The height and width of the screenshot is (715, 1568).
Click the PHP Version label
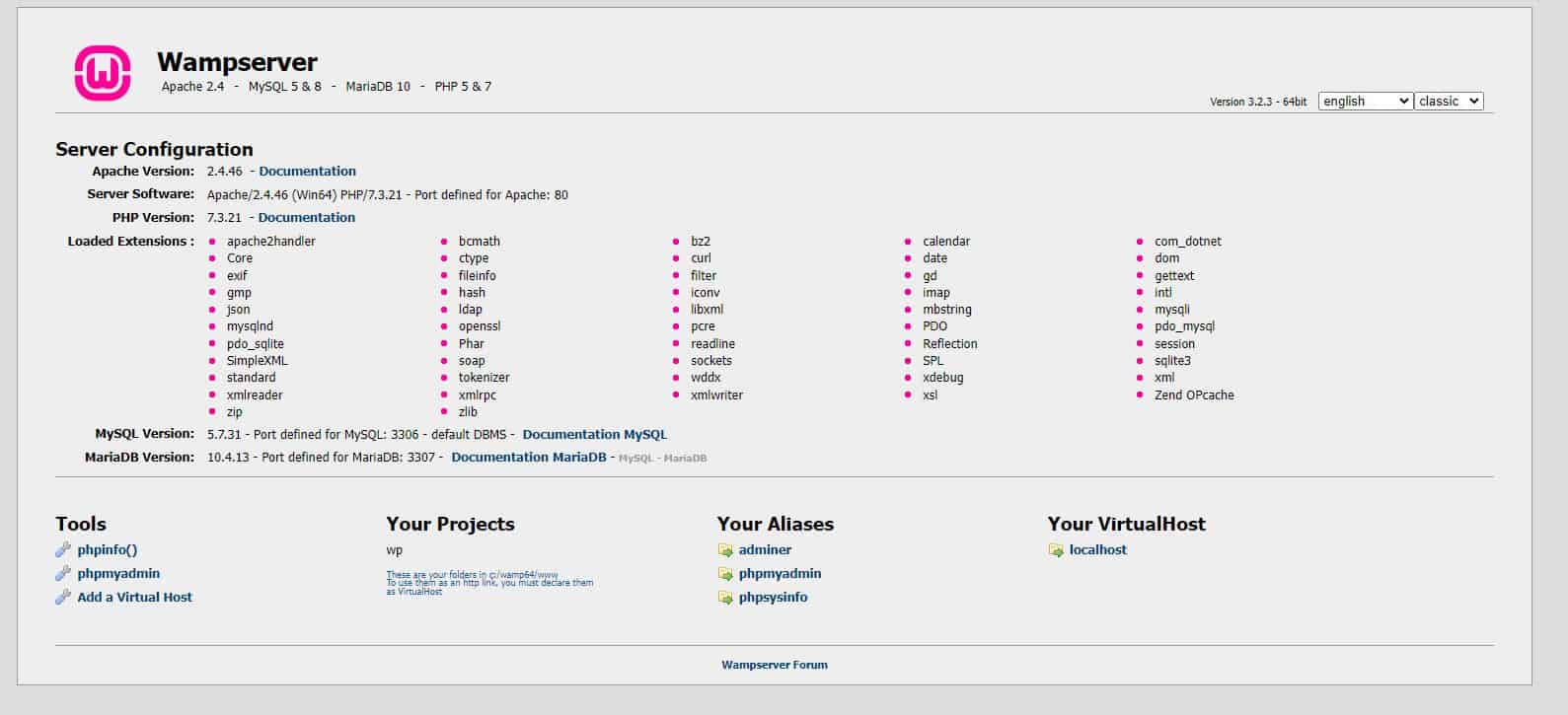pos(153,218)
